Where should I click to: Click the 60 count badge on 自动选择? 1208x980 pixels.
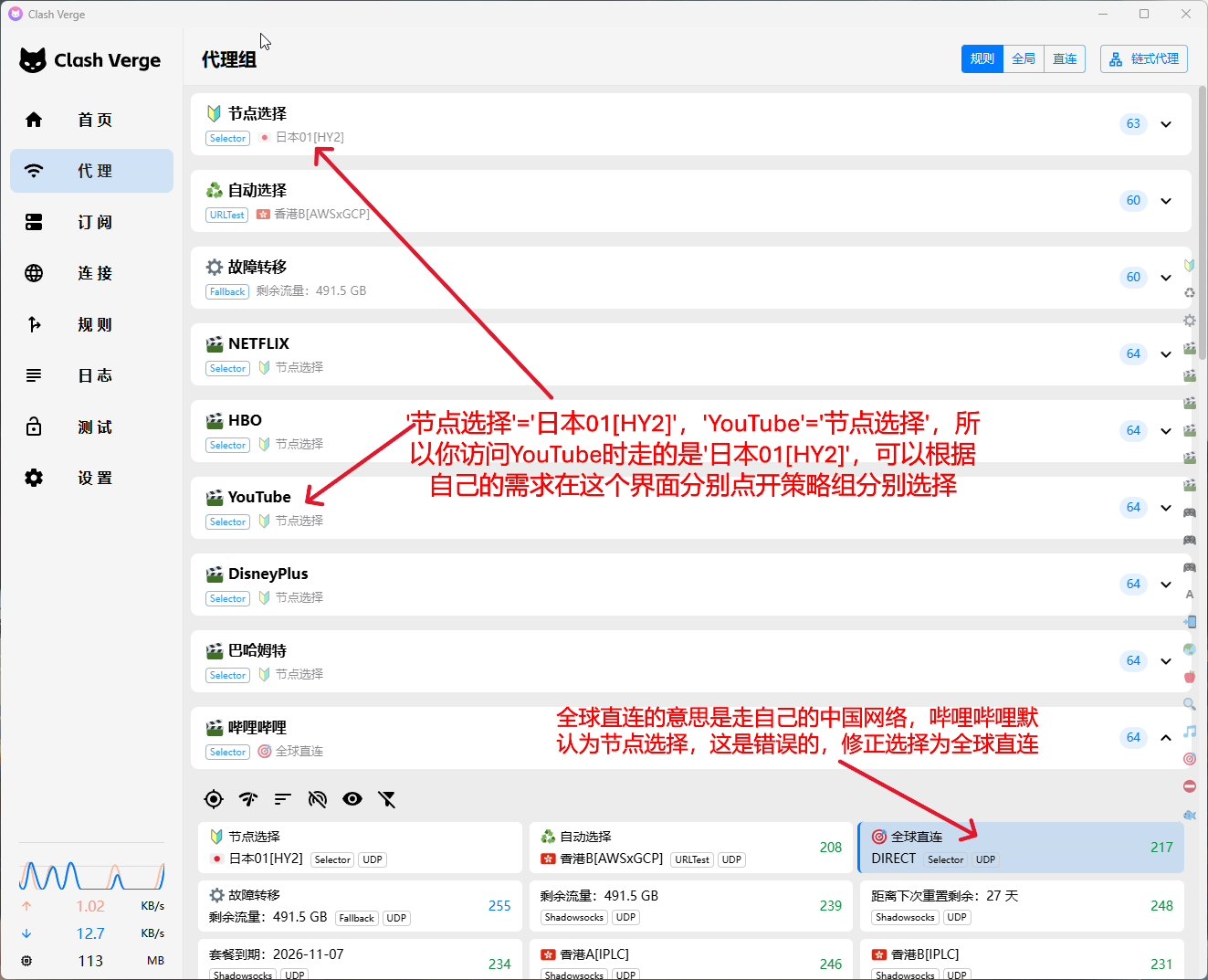pyautogui.click(x=1133, y=200)
